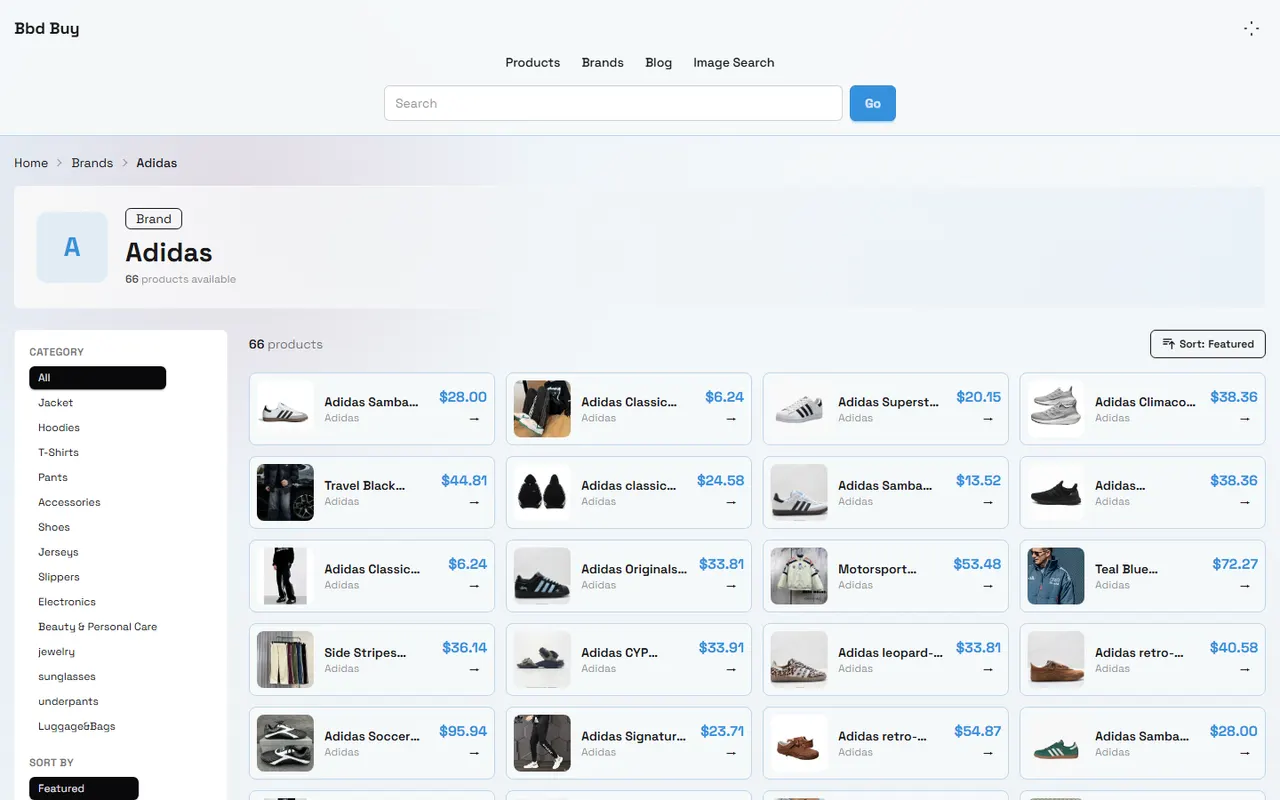Click '66 products available' text
This screenshot has width=1280, height=800.
coord(181,279)
